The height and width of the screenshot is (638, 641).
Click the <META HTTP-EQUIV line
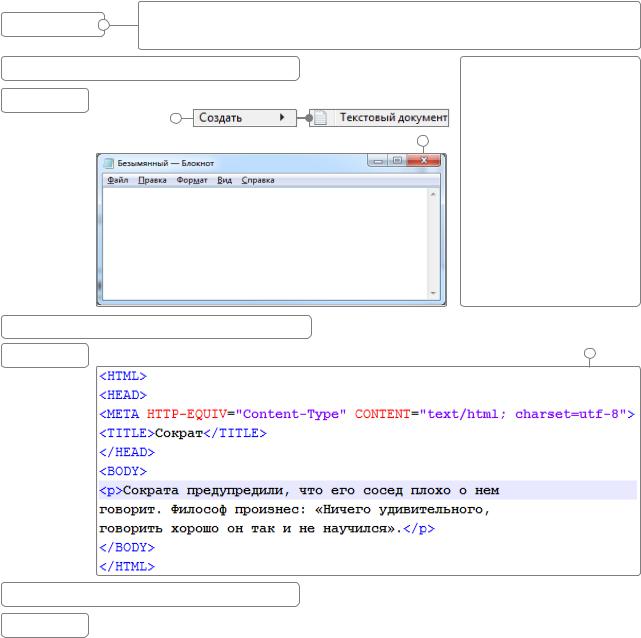tap(367, 414)
